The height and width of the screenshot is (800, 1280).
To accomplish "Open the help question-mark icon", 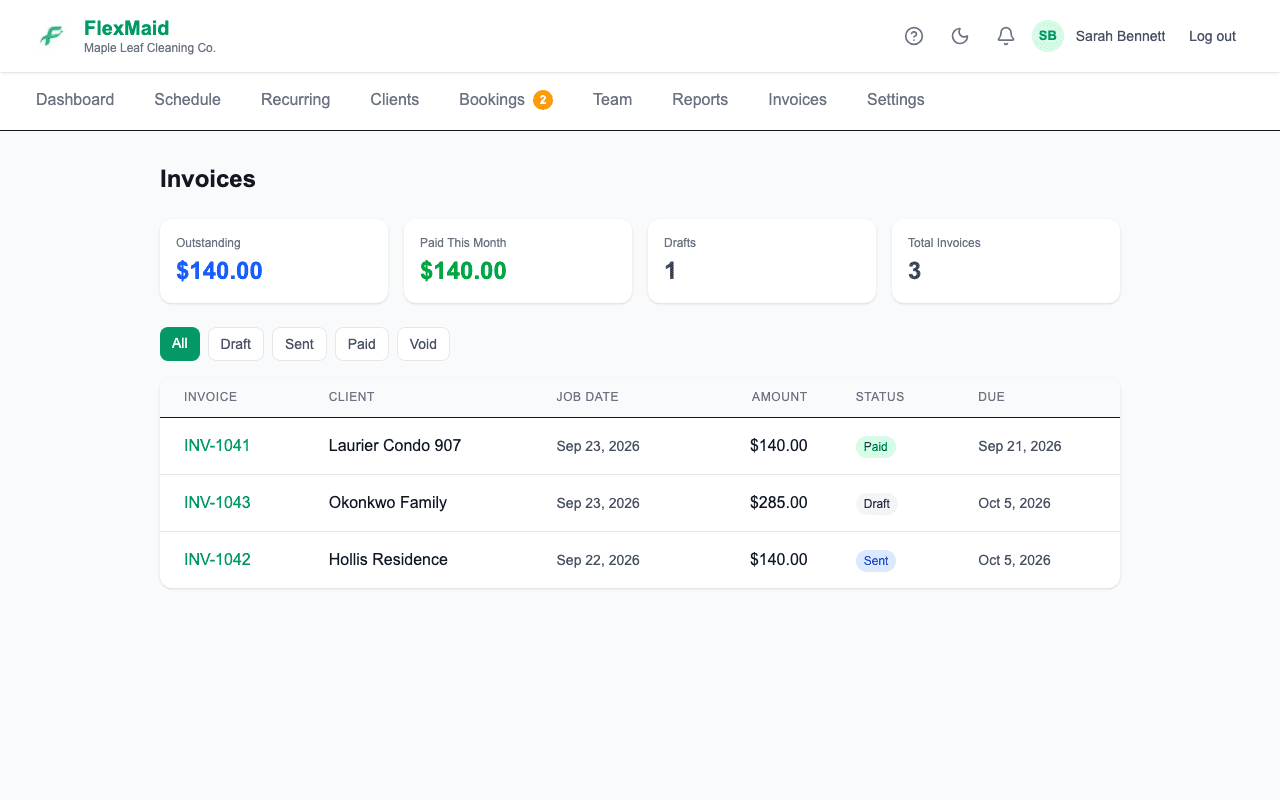I will [x=914, y=36].
